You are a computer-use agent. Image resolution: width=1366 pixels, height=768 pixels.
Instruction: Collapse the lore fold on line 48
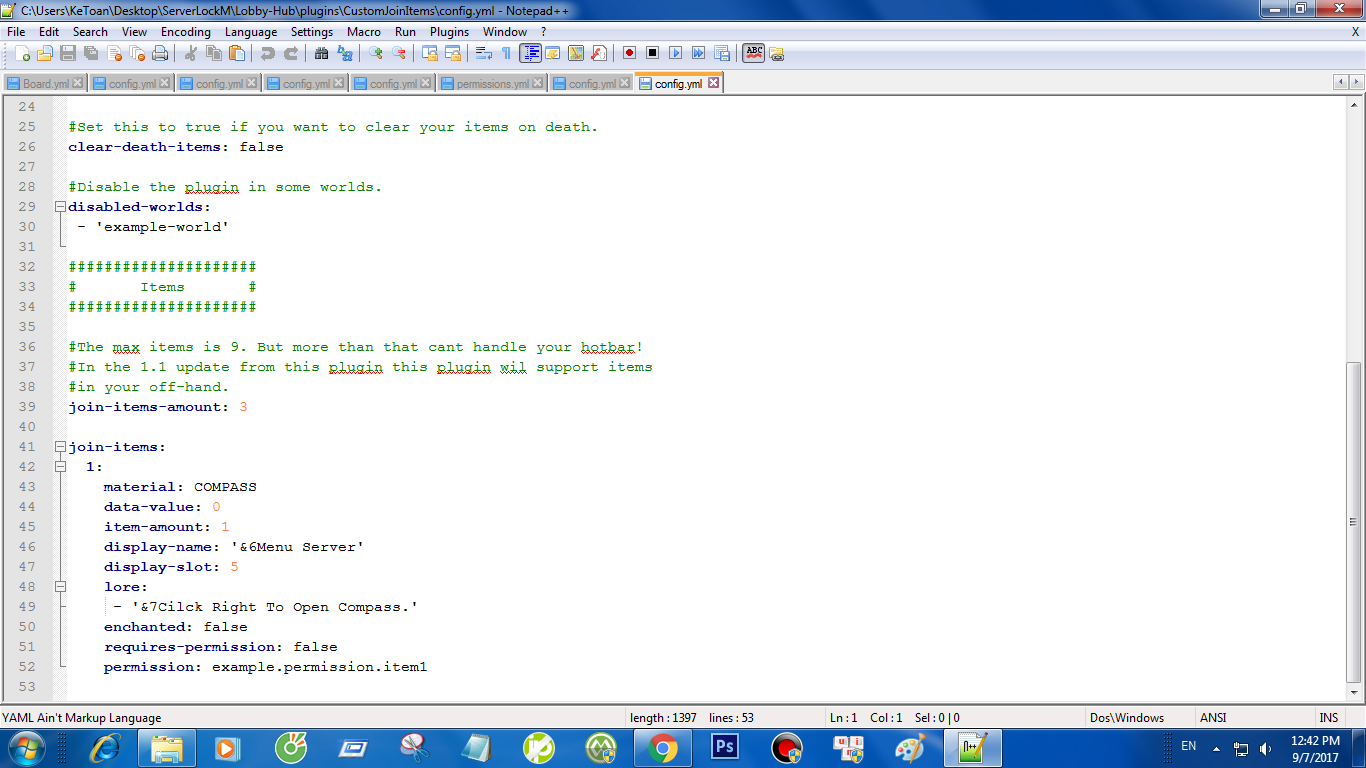tap(60, 587)
